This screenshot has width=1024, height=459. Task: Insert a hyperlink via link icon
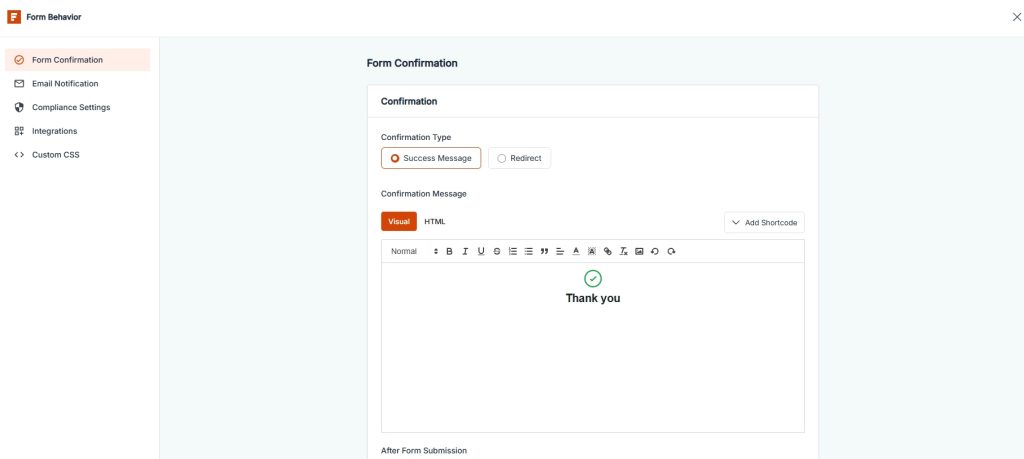pos(607,251)
